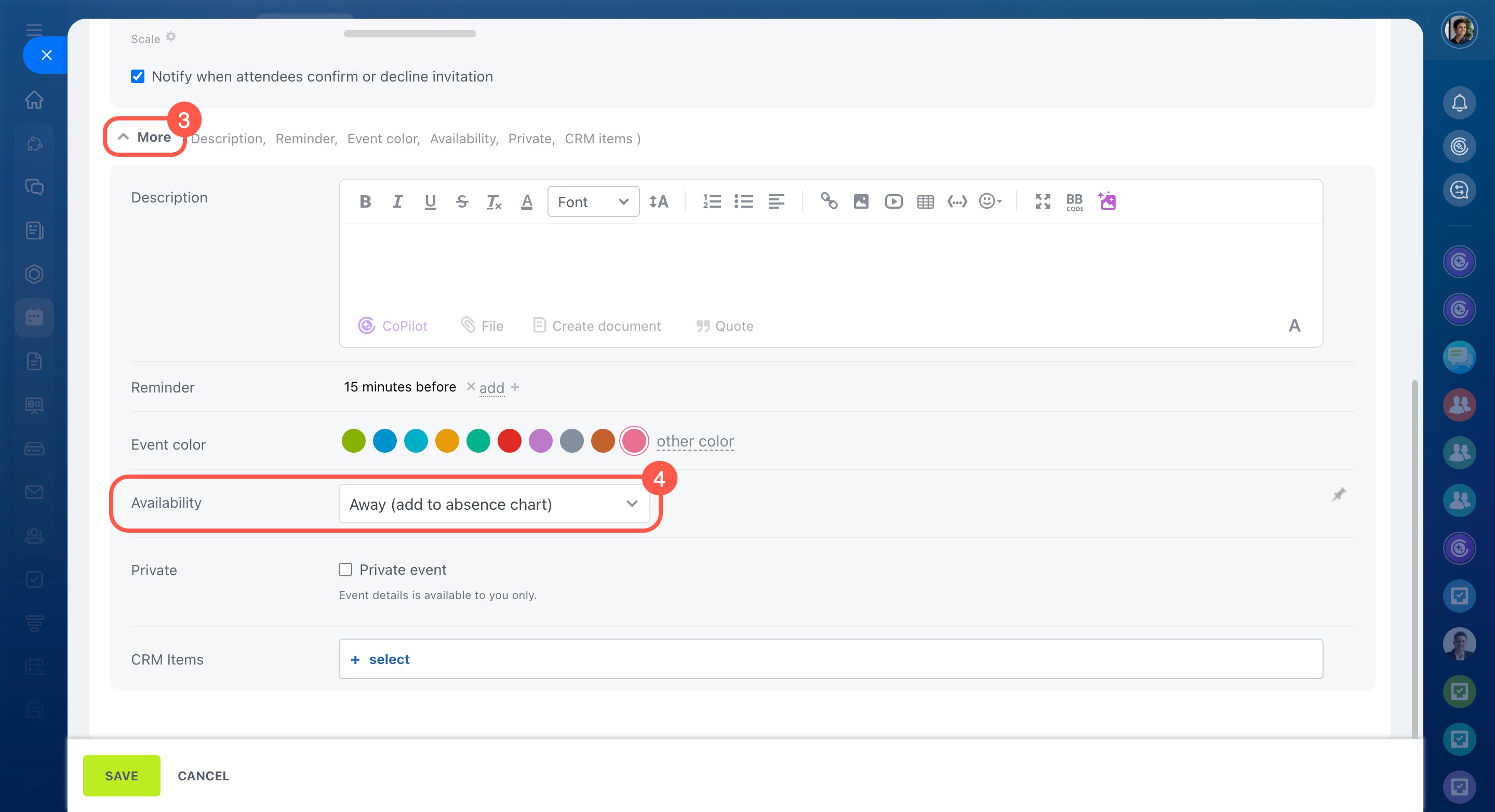Attach a File to description

click(482, 326)
